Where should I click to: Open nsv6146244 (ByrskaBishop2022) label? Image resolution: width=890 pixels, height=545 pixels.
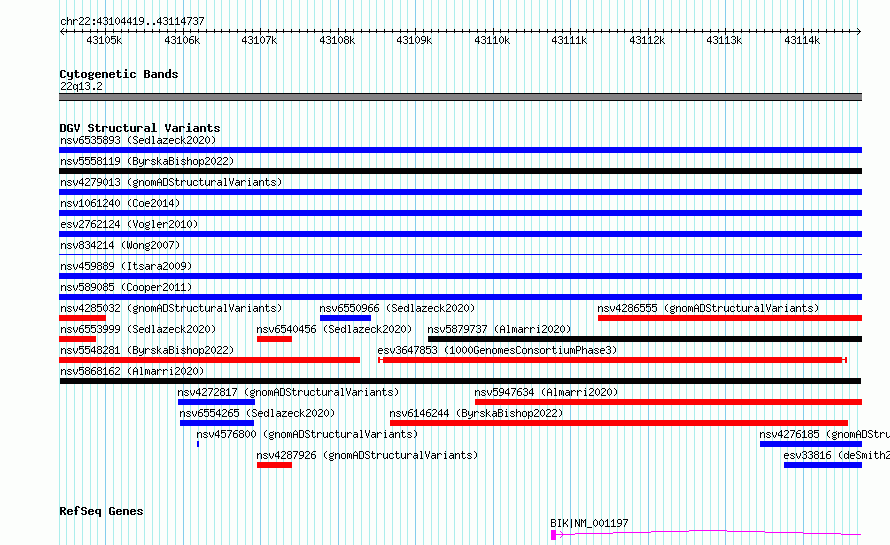[x=476, y=413]
